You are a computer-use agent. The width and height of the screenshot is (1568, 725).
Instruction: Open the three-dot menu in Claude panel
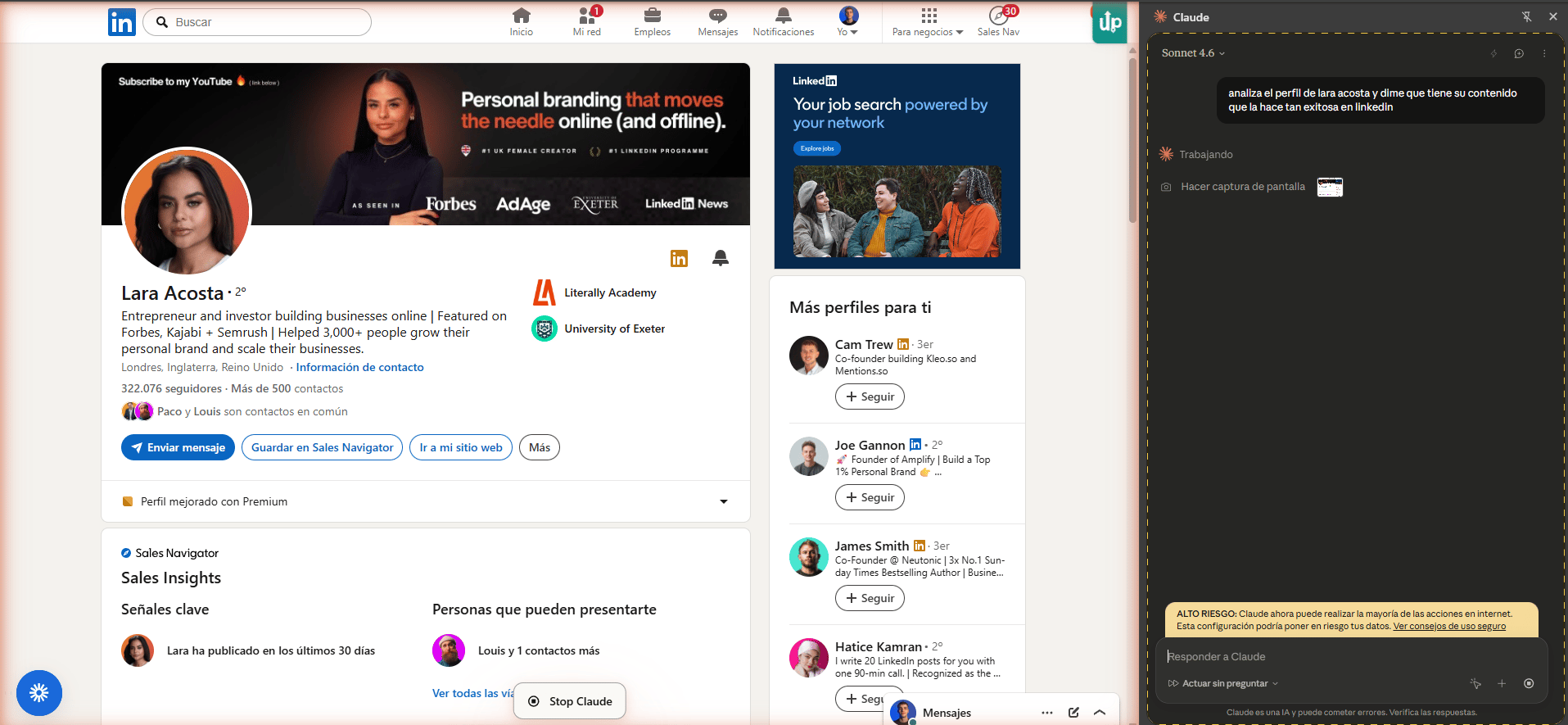pyautogui.click(x=1544, y=53)
